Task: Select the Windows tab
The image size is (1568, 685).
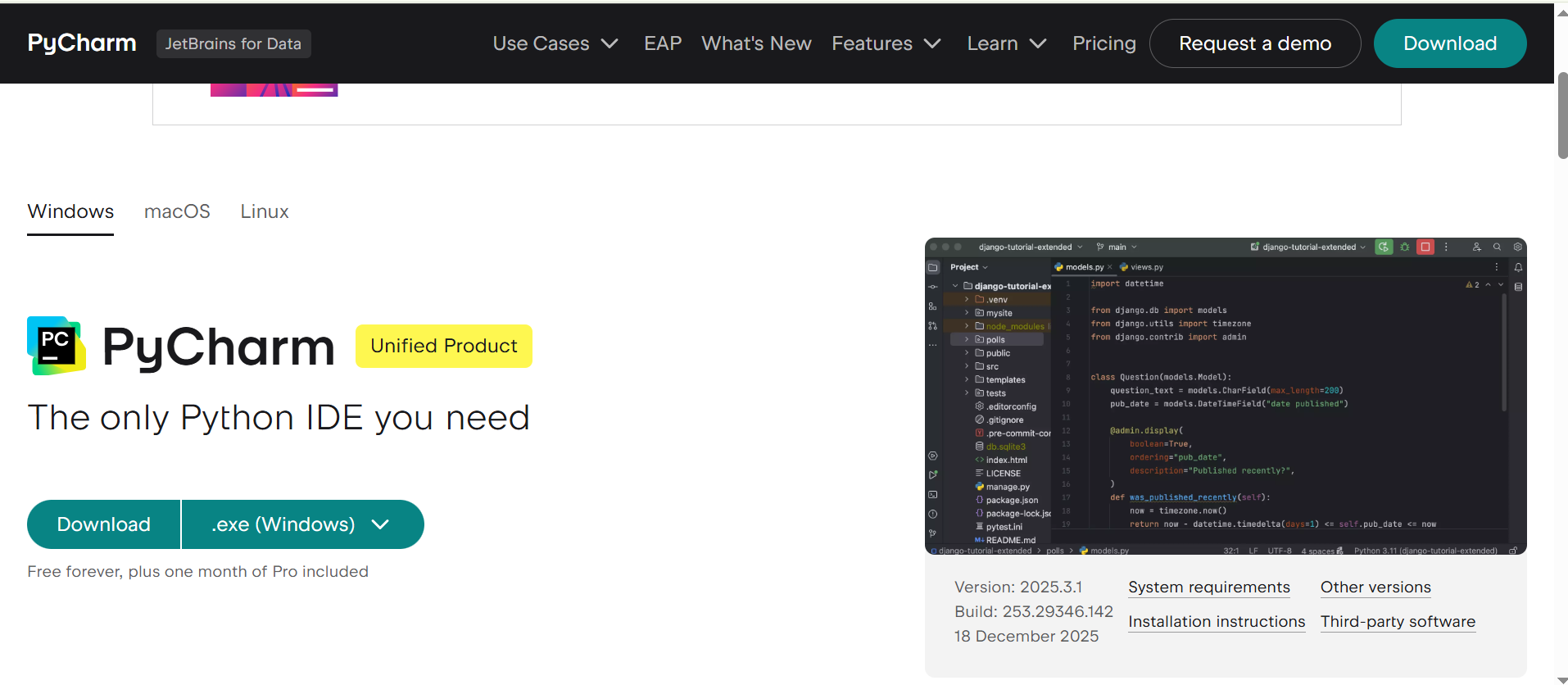Action: tap(70, 211)
